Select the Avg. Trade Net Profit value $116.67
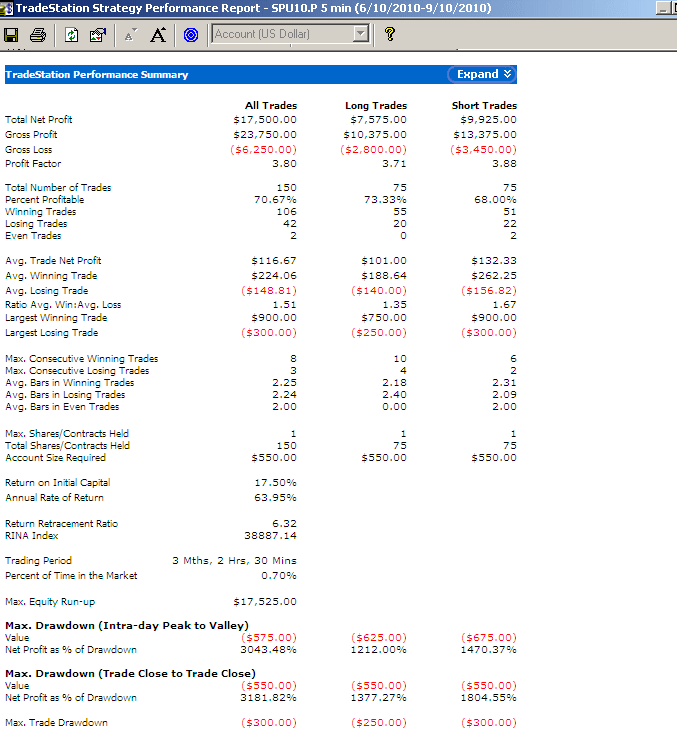 pyautogui.click(x=274, y=260)
